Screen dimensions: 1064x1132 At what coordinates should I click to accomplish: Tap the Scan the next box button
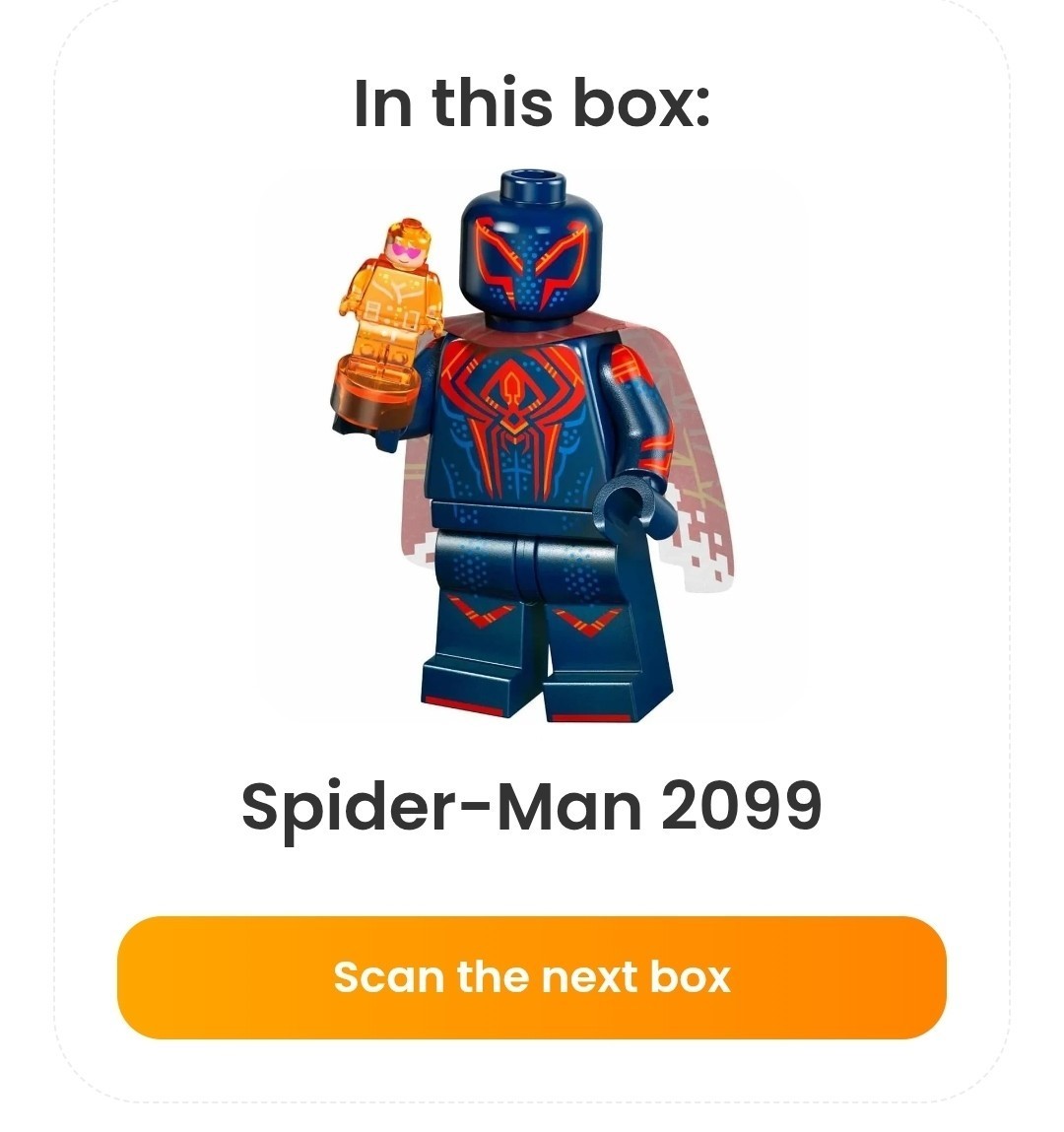click(531, 977)
